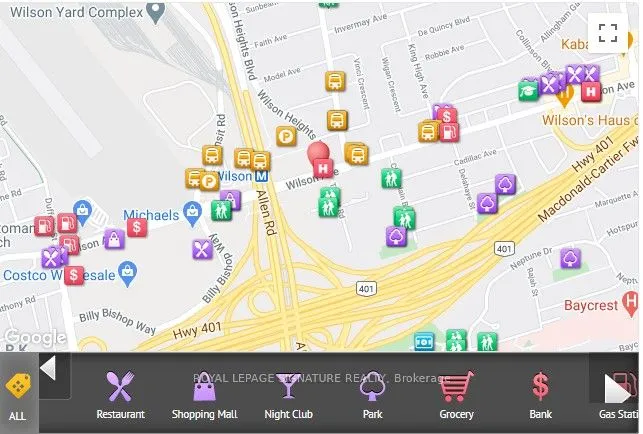Advance categories with right arrow
Viewport: 643px width, 434px height.
point(618,393)
